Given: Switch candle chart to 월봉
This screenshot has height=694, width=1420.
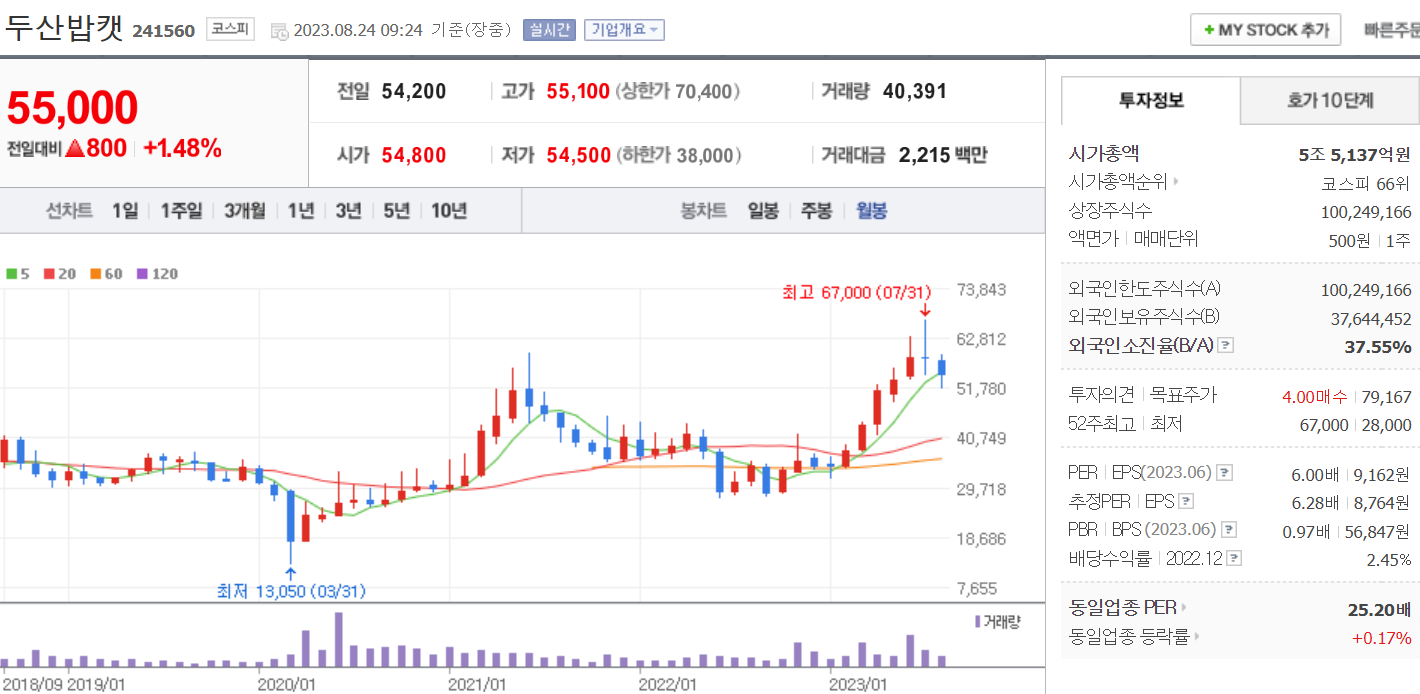Looking at the screenshot, I should pyautogui.click(x=871, y=211).
